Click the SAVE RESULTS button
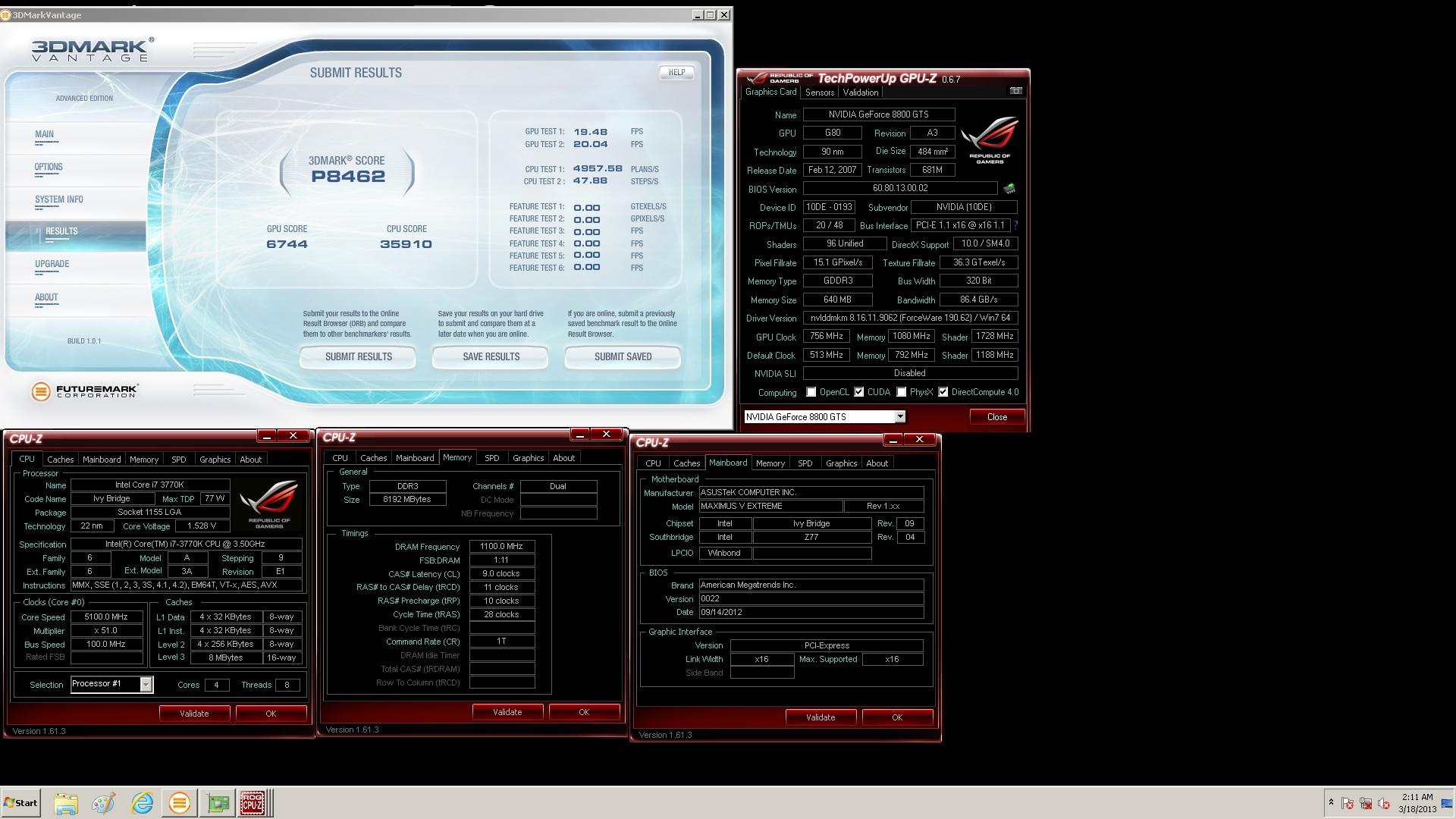This screenshot has width=1456, height=819. [491, 356]
